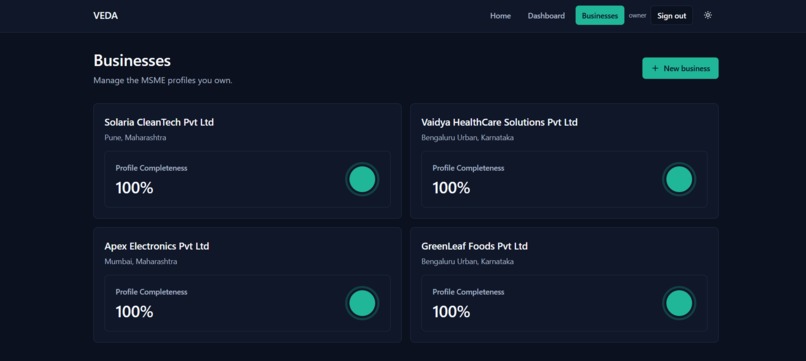Sign out of the account
The height and width of the screenshot is (361, 806).
[671, 15]
